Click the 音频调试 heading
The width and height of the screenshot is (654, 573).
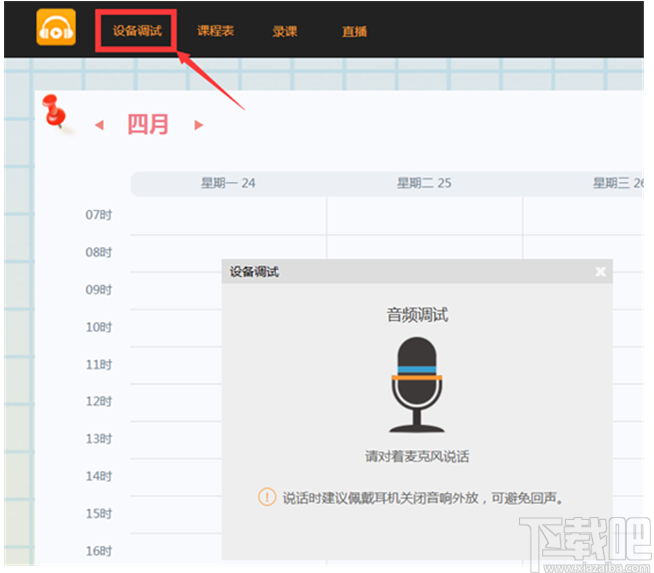click(x=417, y=315)
